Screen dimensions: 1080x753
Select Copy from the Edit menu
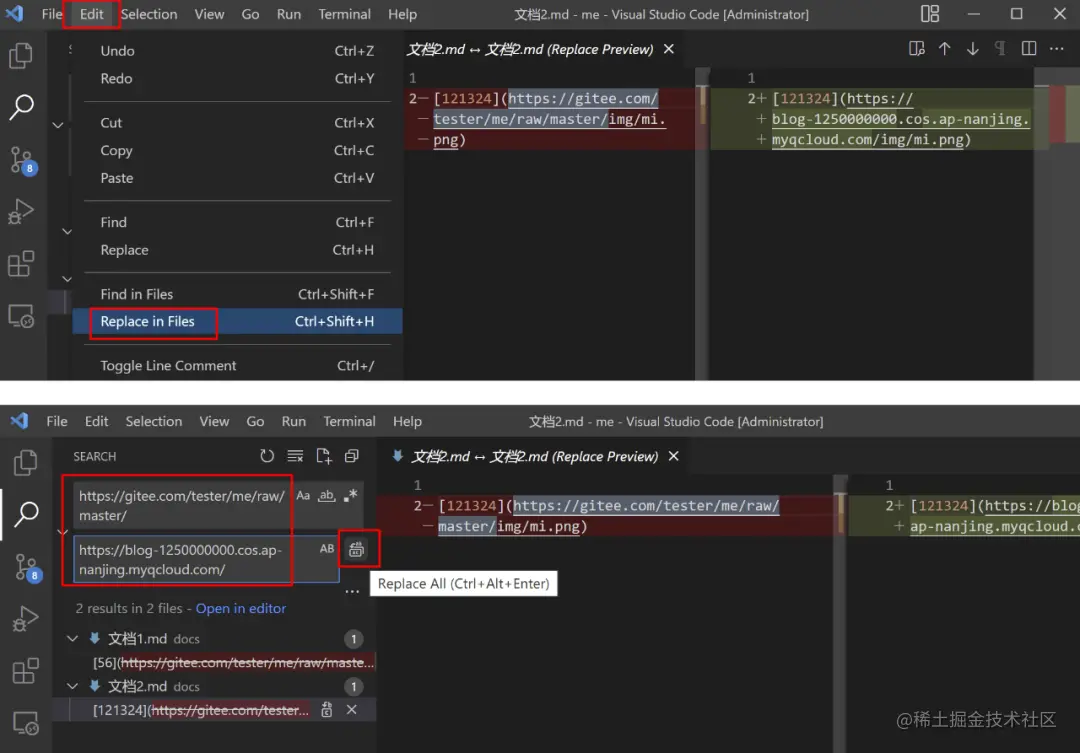coord(237,150)
